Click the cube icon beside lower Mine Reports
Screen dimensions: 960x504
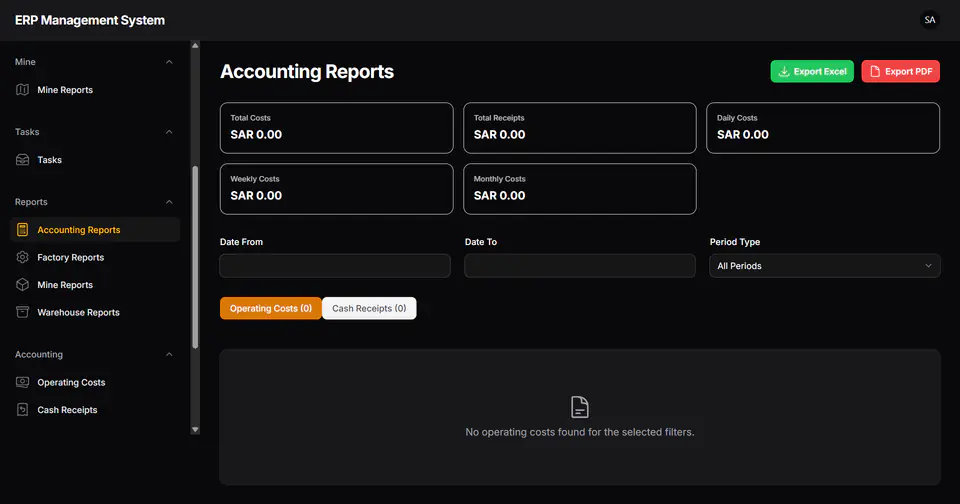(x=23, y=285)
